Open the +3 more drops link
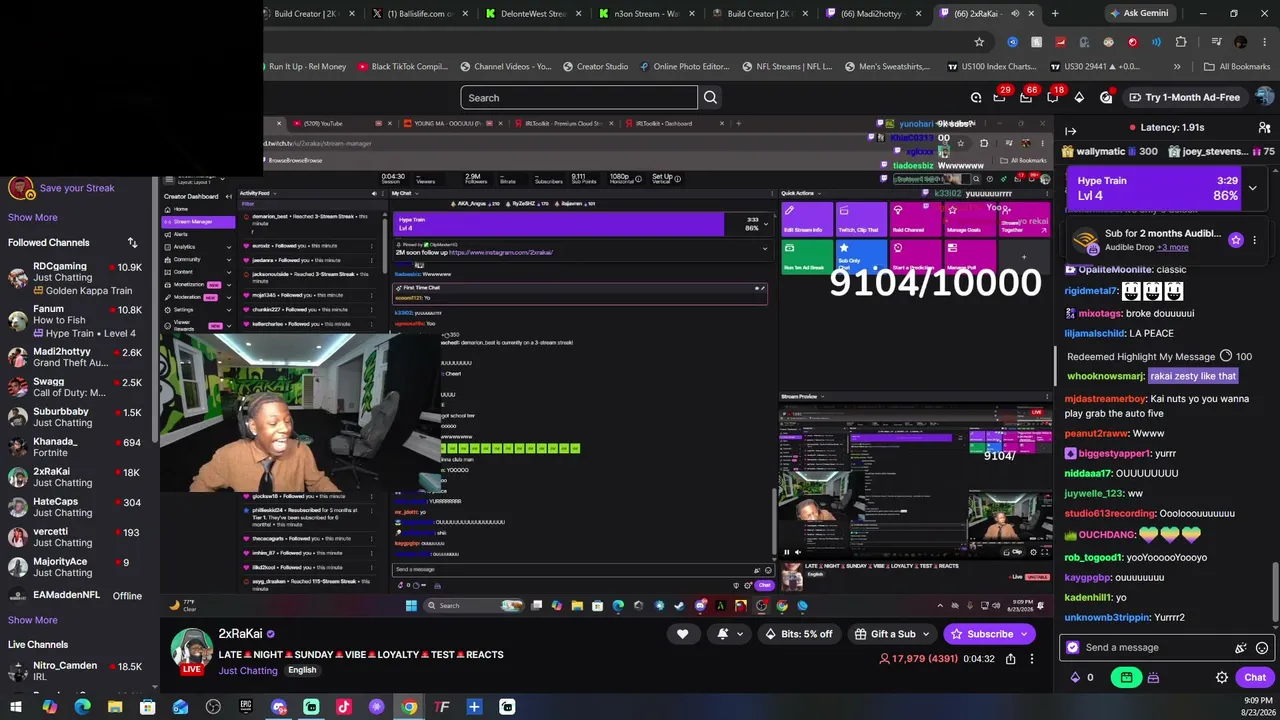The image size is (1280, 720). click(x=1173, y=247)
